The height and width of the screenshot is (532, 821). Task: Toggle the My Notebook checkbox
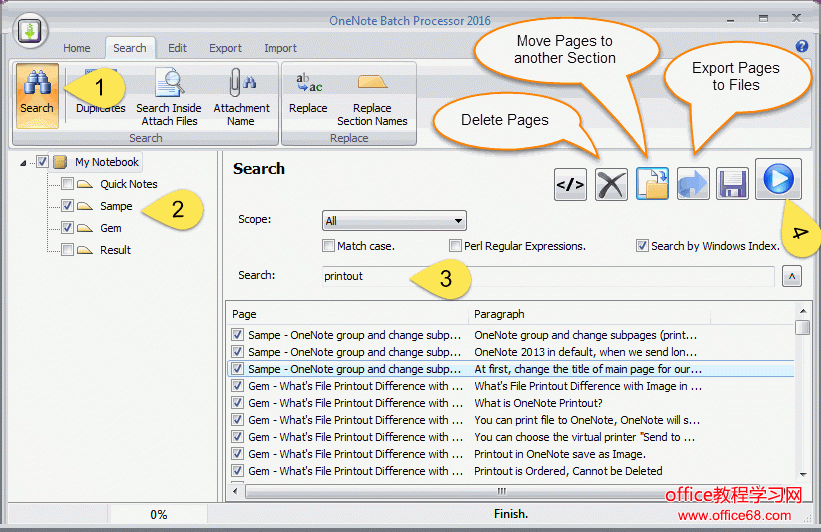[42, 162]
